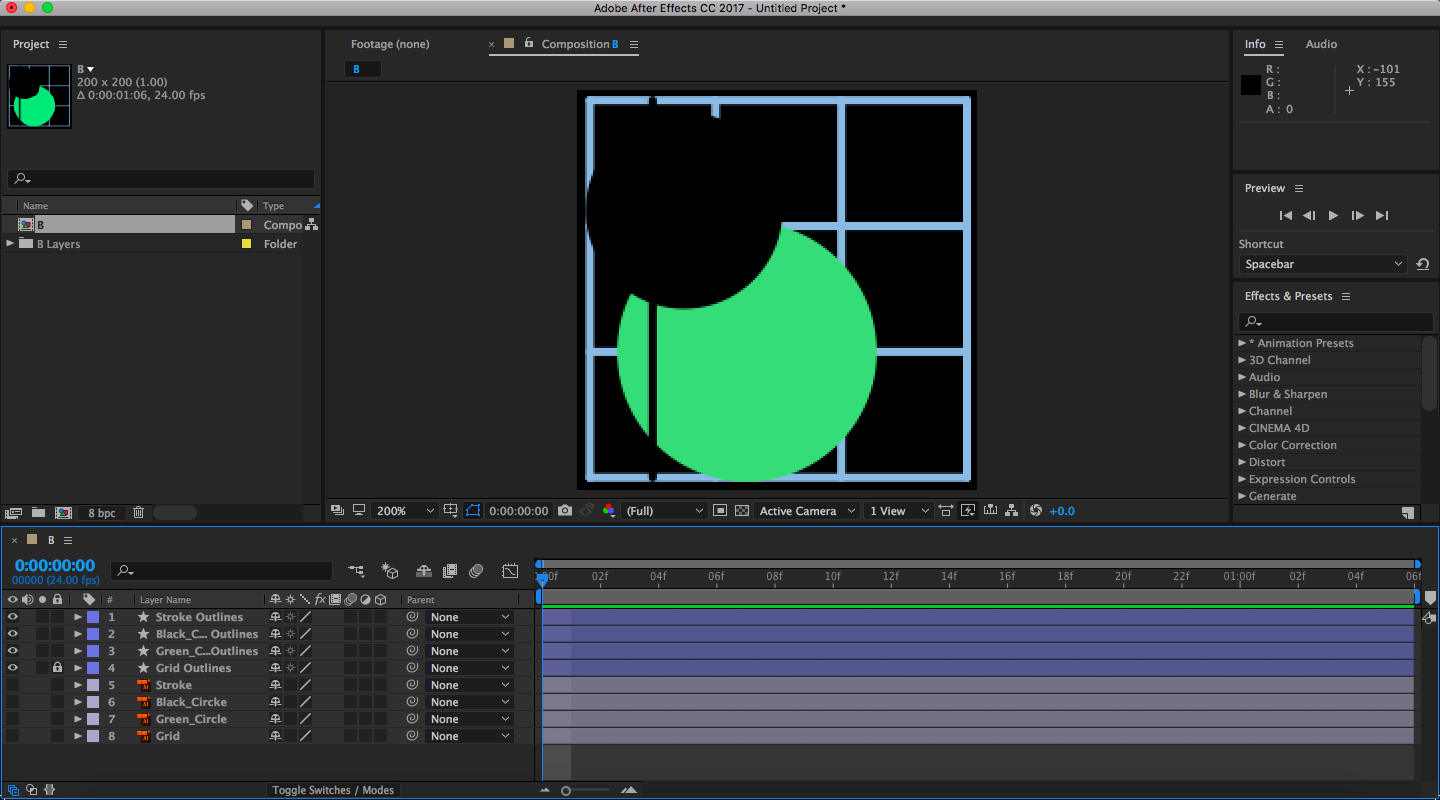Click the new composition icon in Project panel
The width and height of the screenshot is (1440, 800).
63,512
